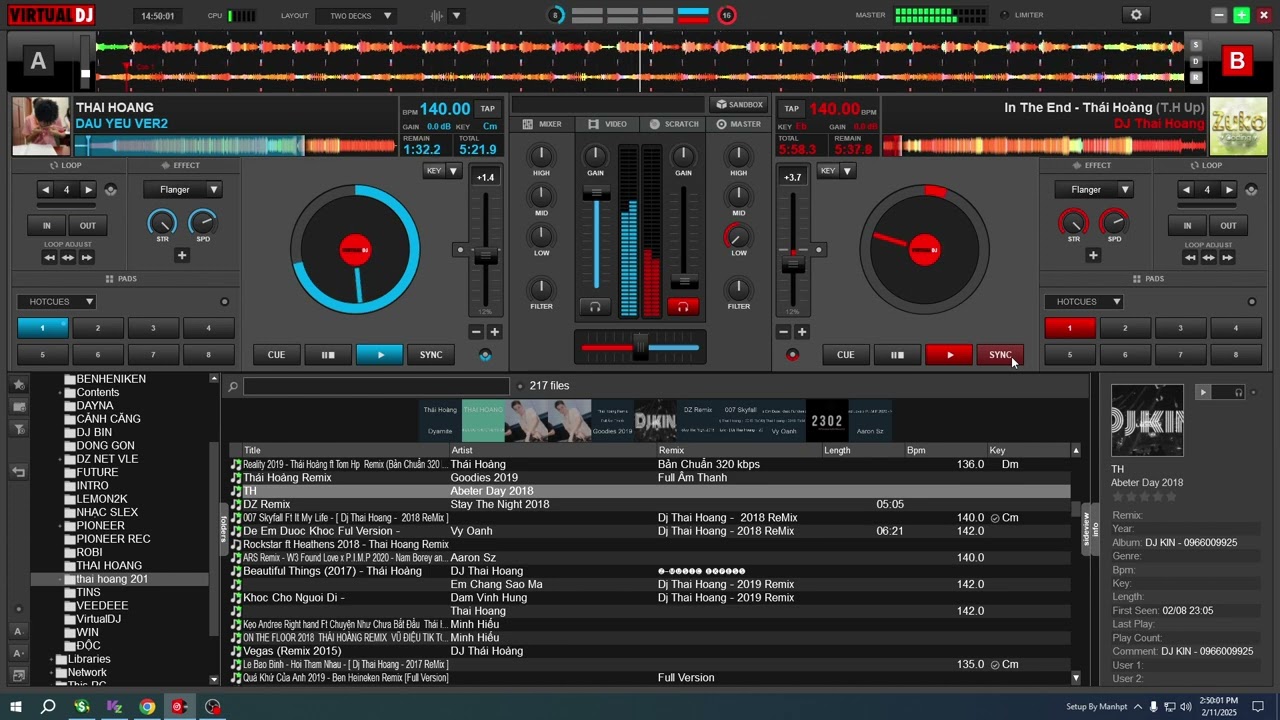Click deck A blue circular icon beside SYNC
The image size is (1280, 720).
point(485,355)
